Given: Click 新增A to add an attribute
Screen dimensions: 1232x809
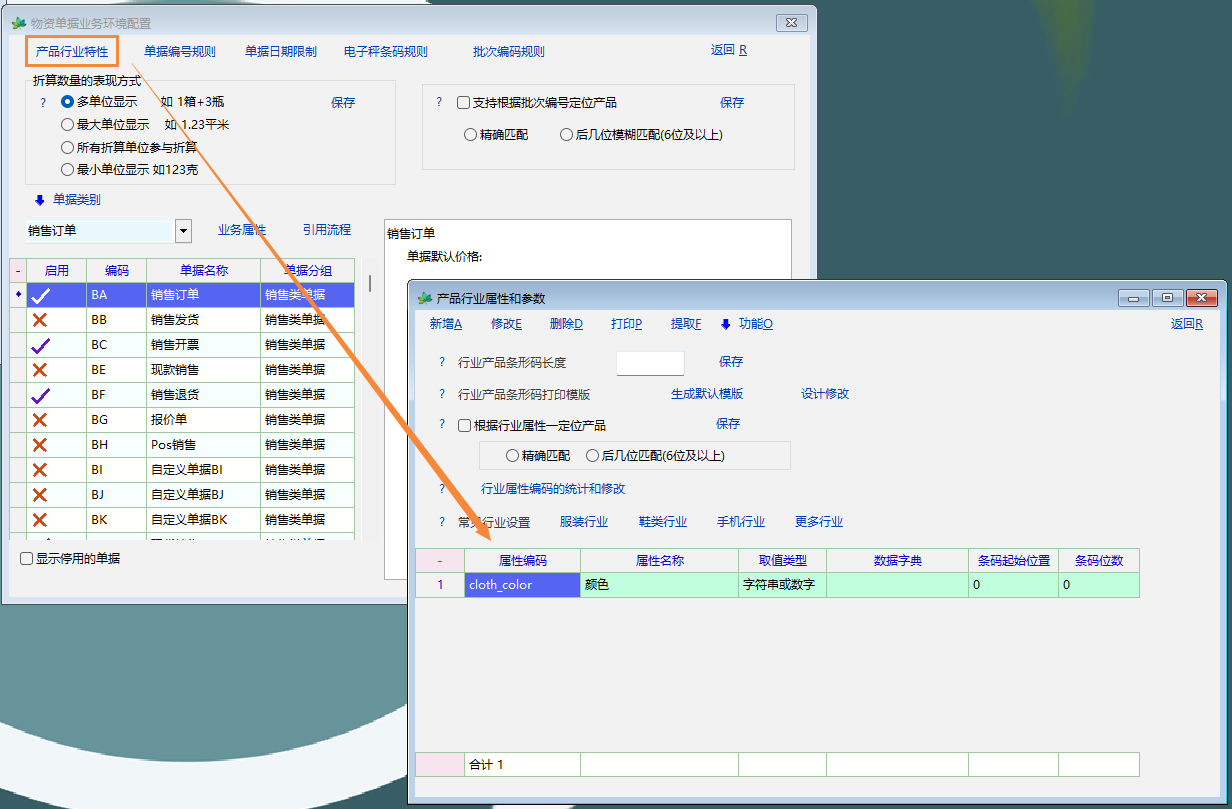Looking at the screenshot, I should pos(445,324).
